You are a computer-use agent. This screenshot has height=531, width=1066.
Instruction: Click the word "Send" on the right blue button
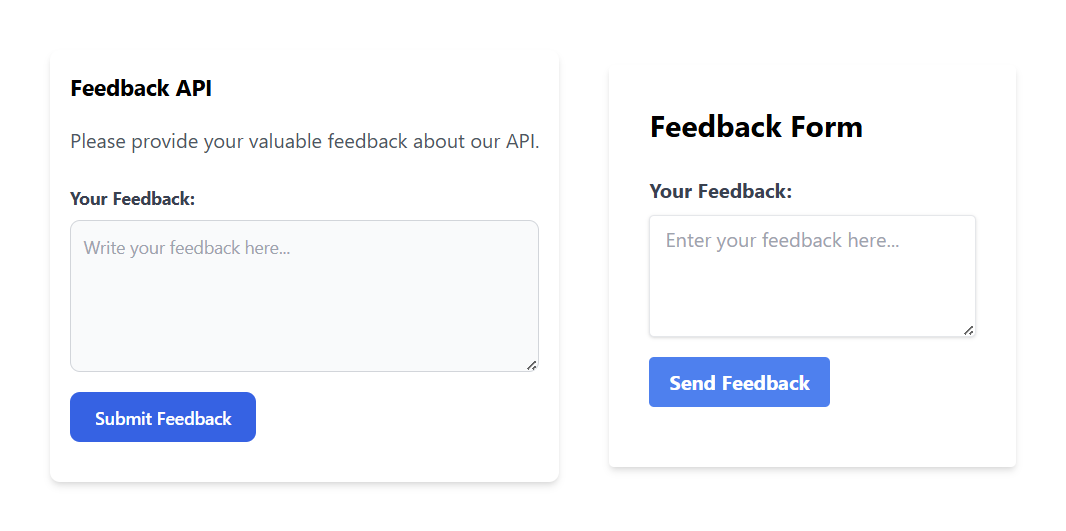point(692,383)
